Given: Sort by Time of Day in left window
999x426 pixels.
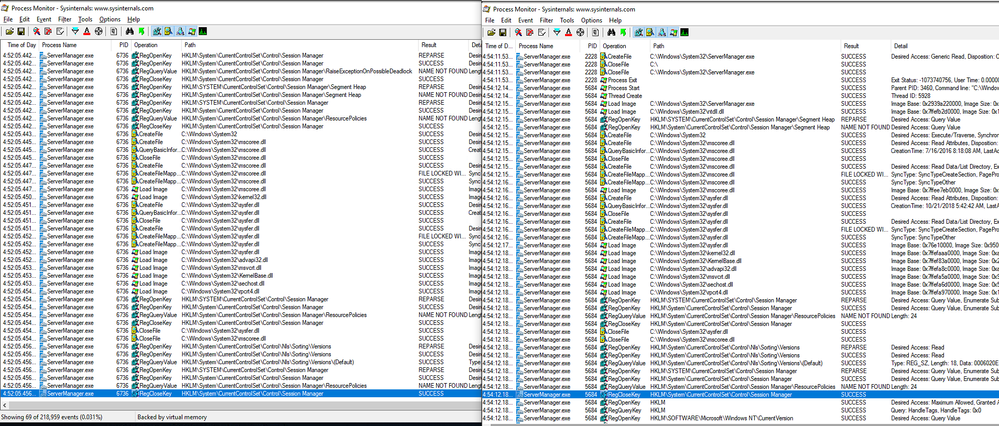Looking at the screenshot, I should coord(20,45).
